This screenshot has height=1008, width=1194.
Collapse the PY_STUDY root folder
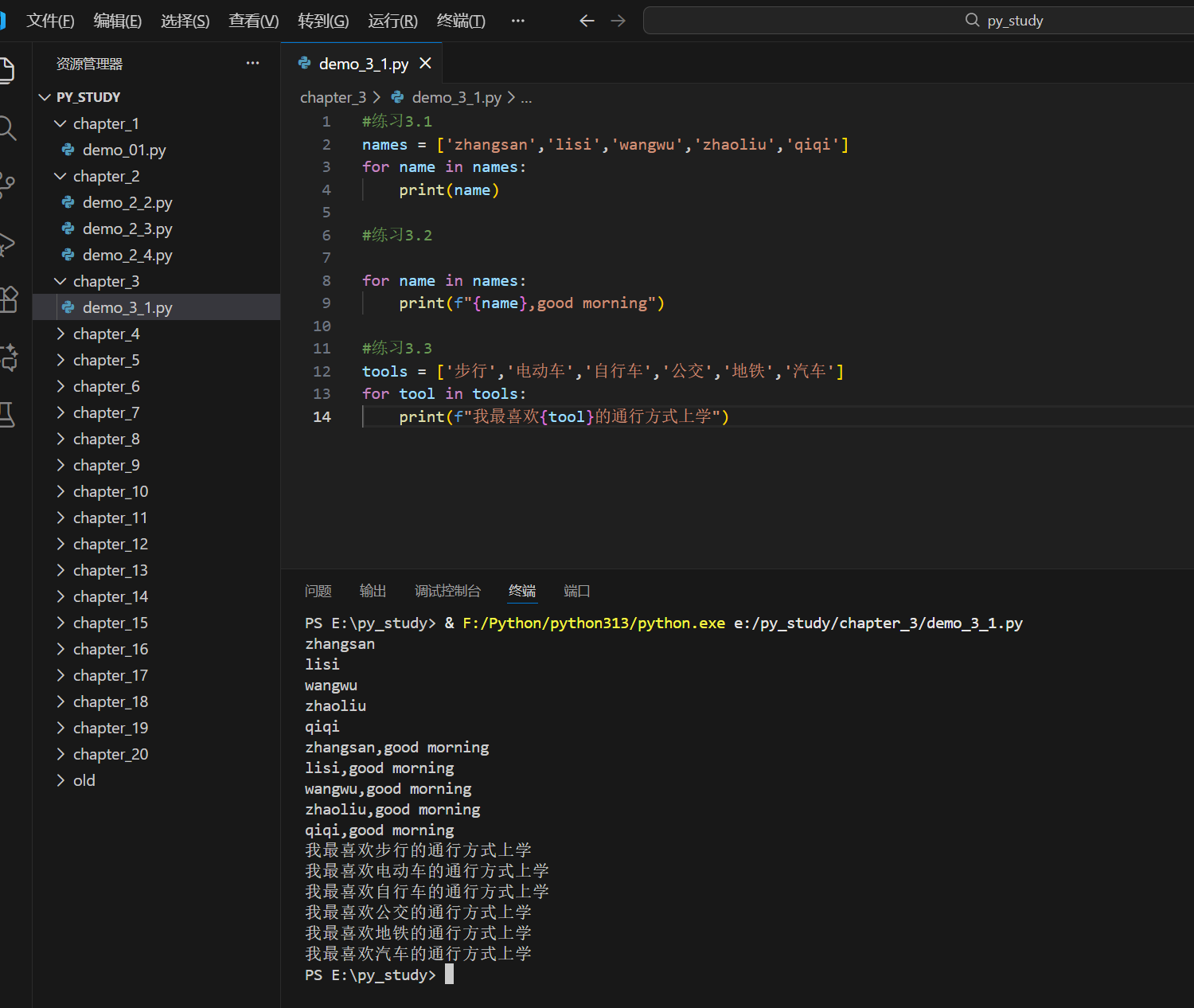pos(156,97)
